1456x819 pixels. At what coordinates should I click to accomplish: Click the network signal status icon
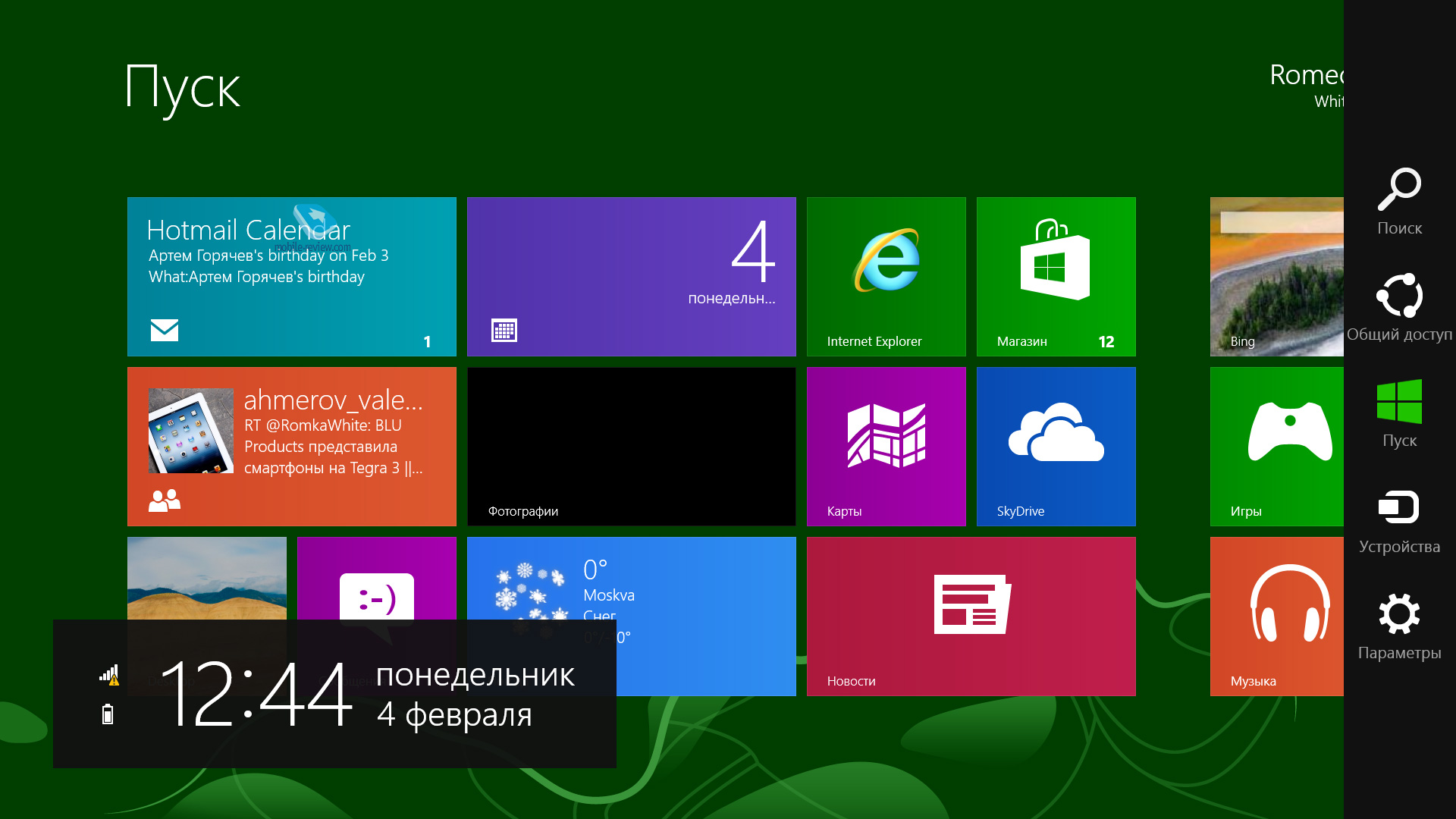click(x=109, y=675)
